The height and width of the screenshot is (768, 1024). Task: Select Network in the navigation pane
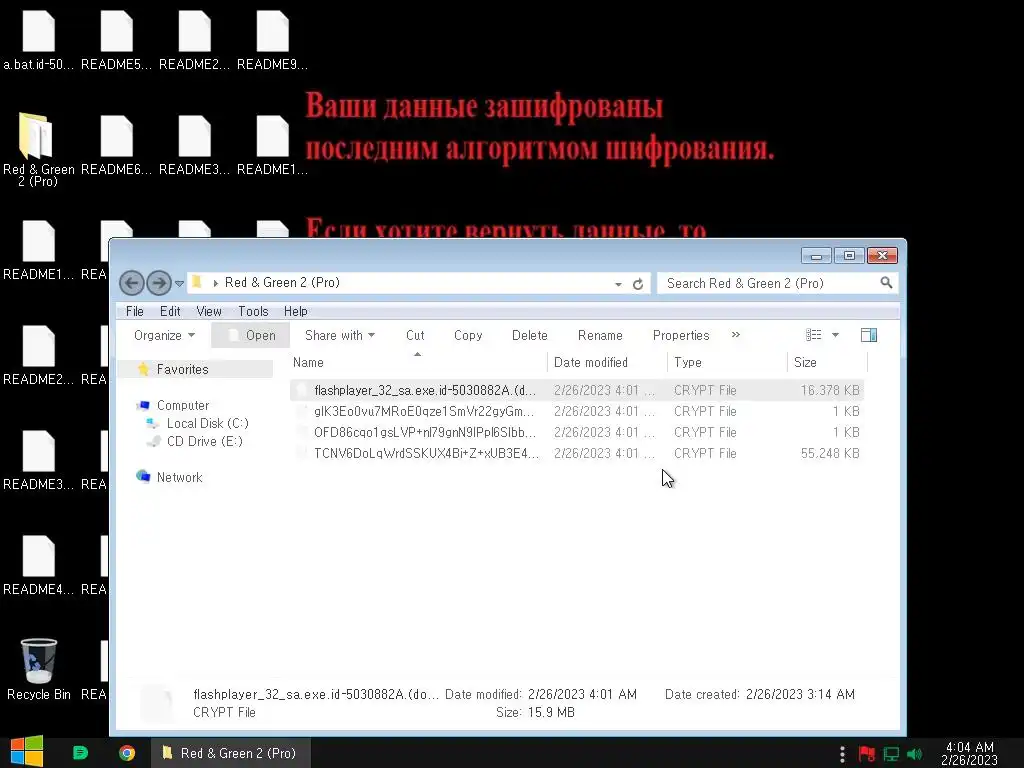pos(180,477)
